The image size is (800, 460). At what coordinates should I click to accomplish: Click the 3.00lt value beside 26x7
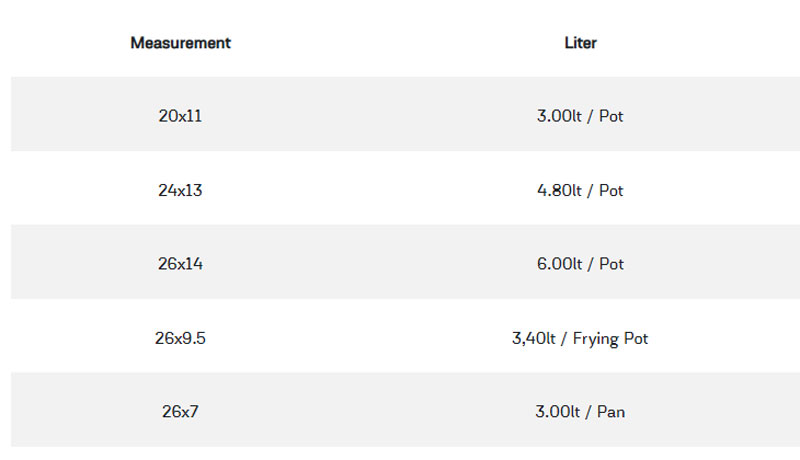558,412
